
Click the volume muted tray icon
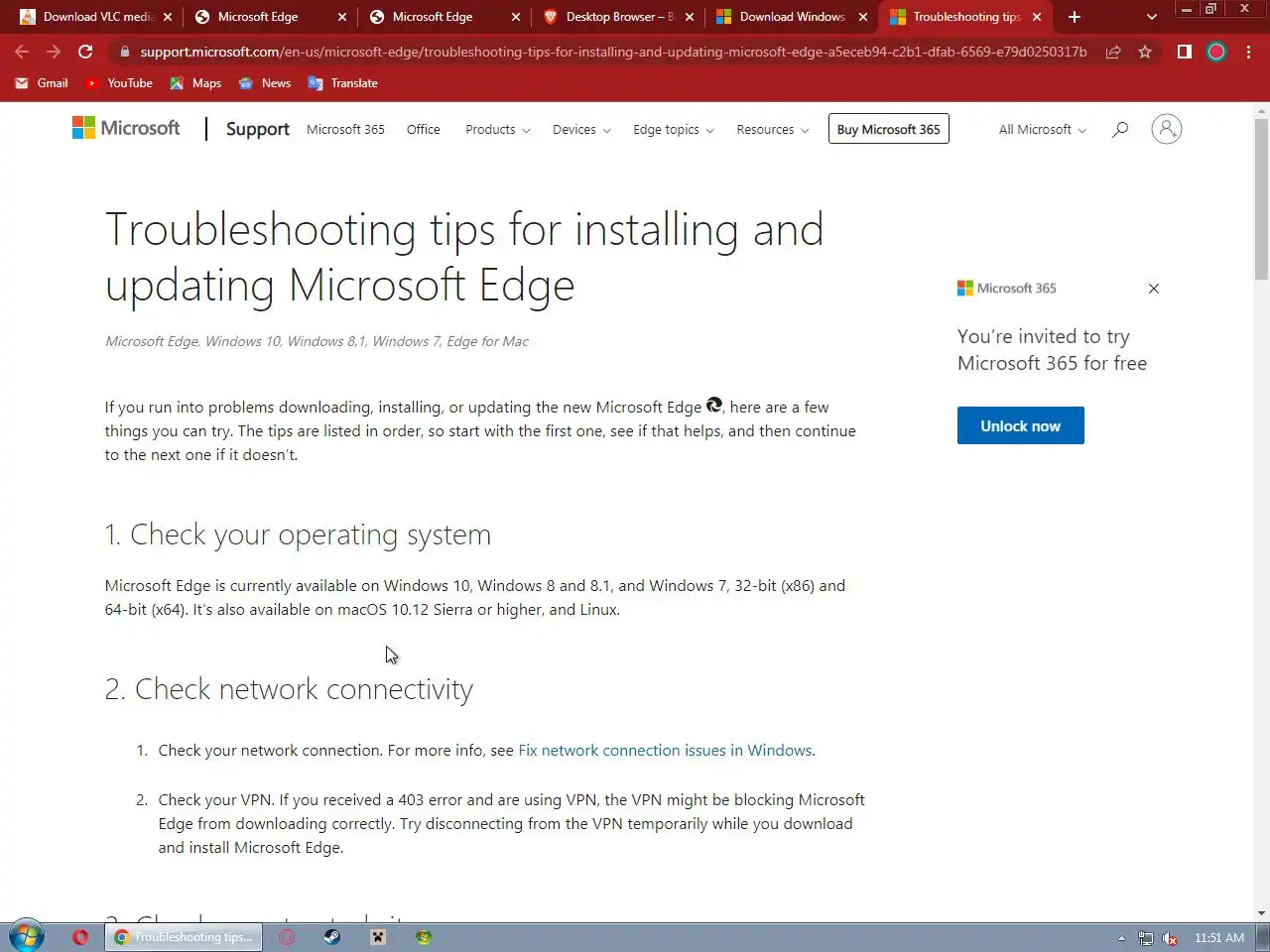coord(1170,938)
